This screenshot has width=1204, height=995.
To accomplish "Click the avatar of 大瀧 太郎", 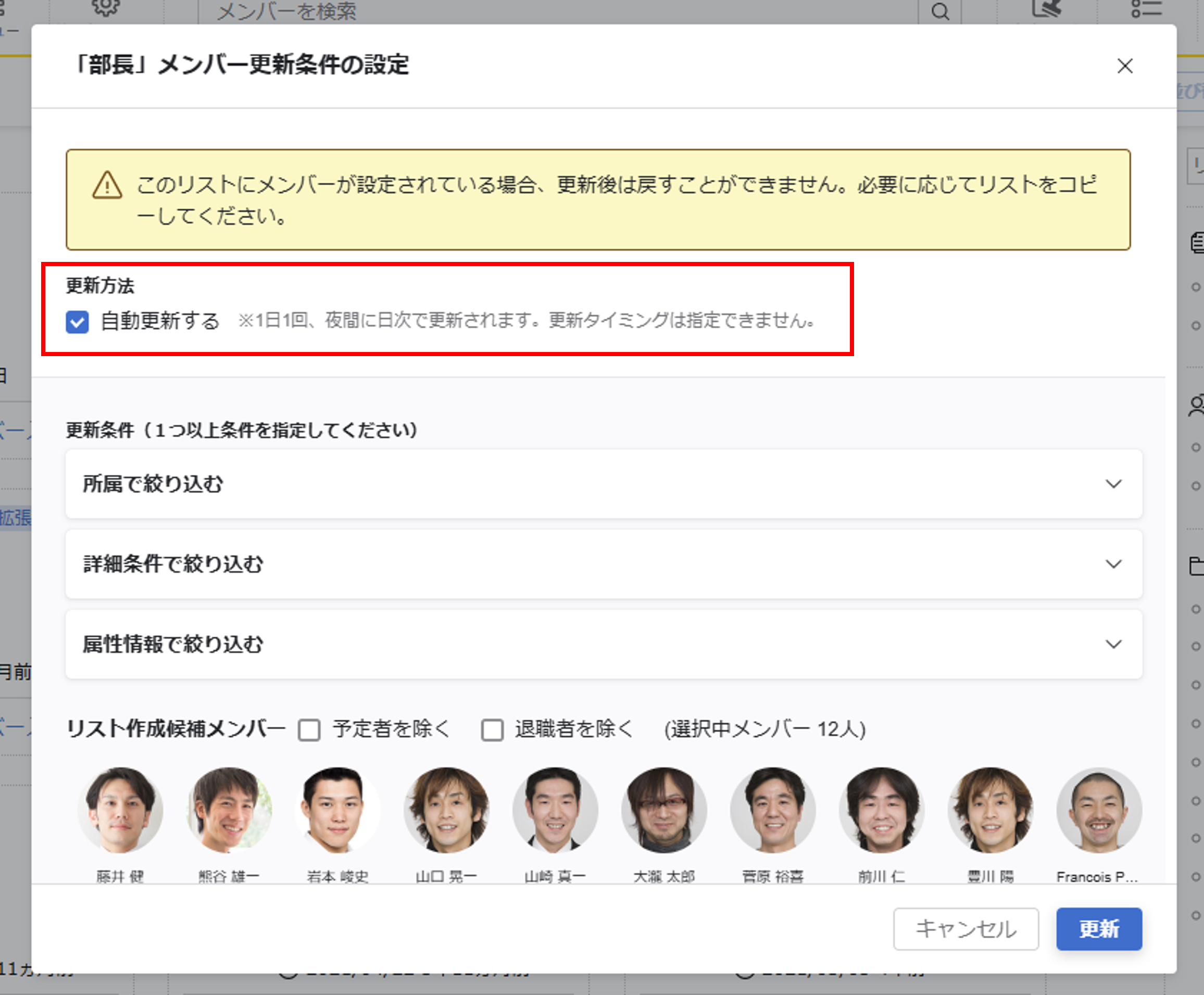I will click(664, 810).
